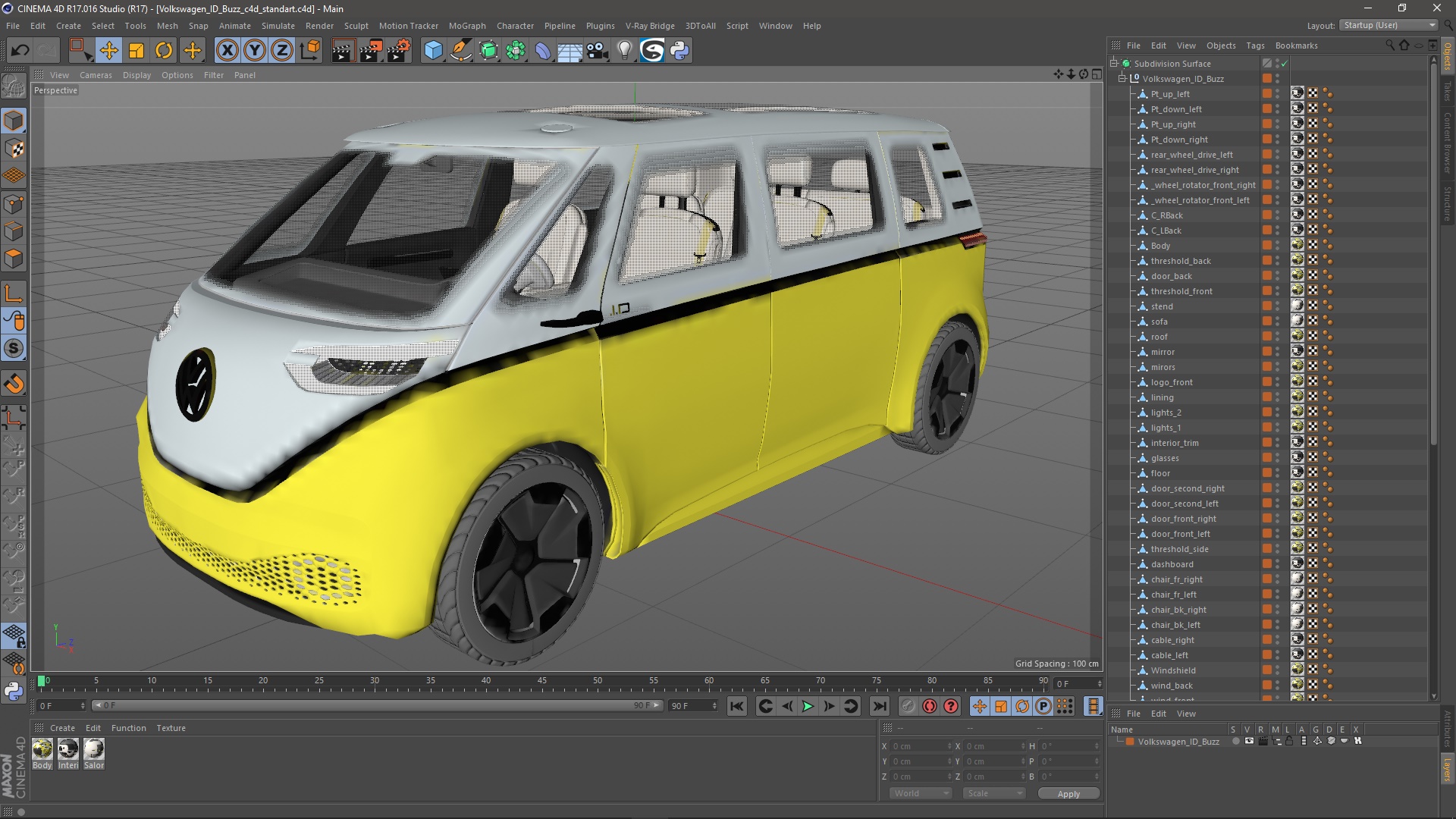The image size is (1456, 819).
Task: Select the Move tool in toolbar
Action: pyautogui.click(x=108, y=51)
